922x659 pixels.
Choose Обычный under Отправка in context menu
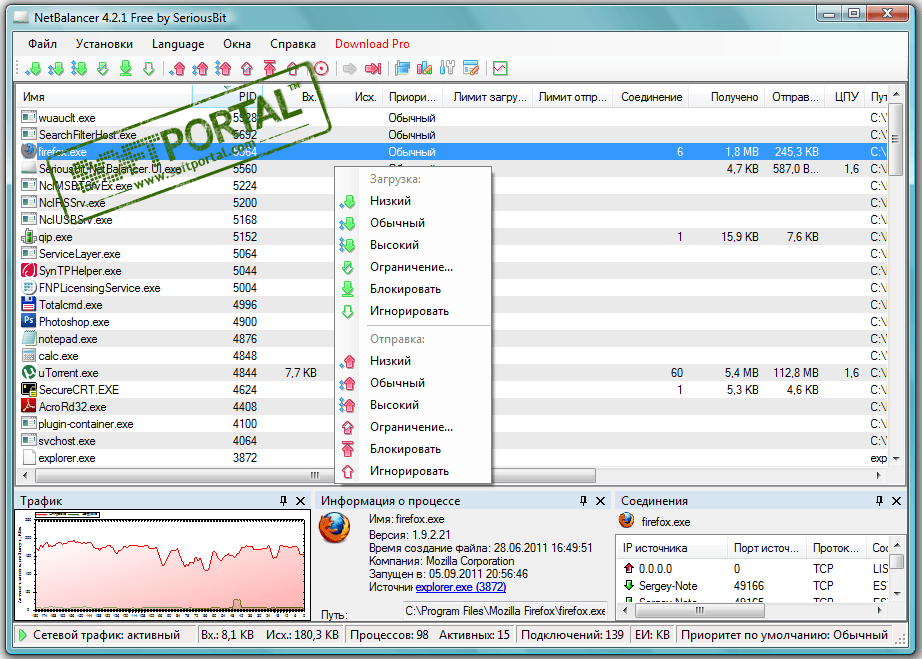(x=413, y=383)
